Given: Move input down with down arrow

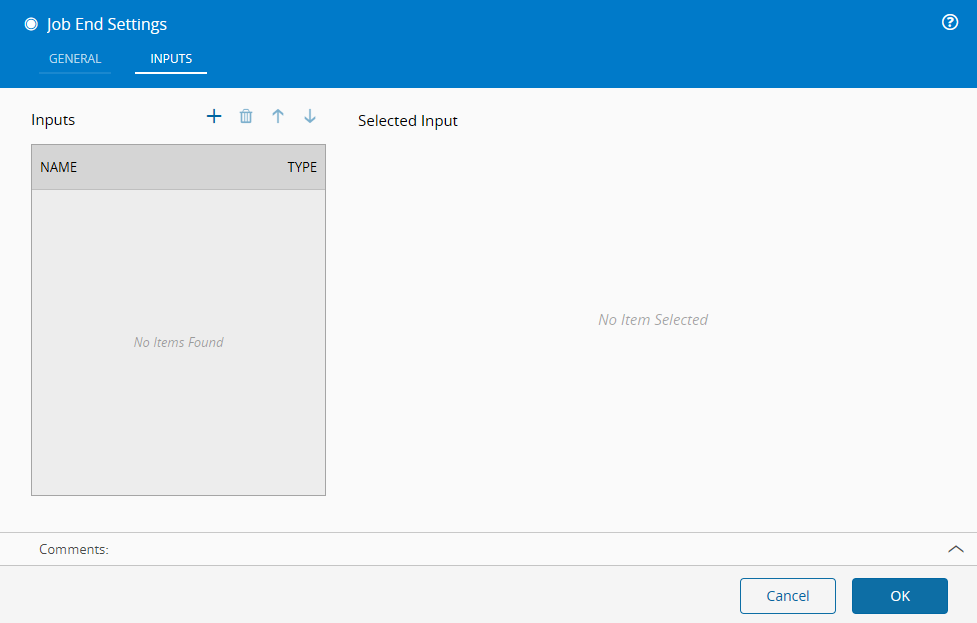Looking at the screenshot, I should [x=310, y=117].
